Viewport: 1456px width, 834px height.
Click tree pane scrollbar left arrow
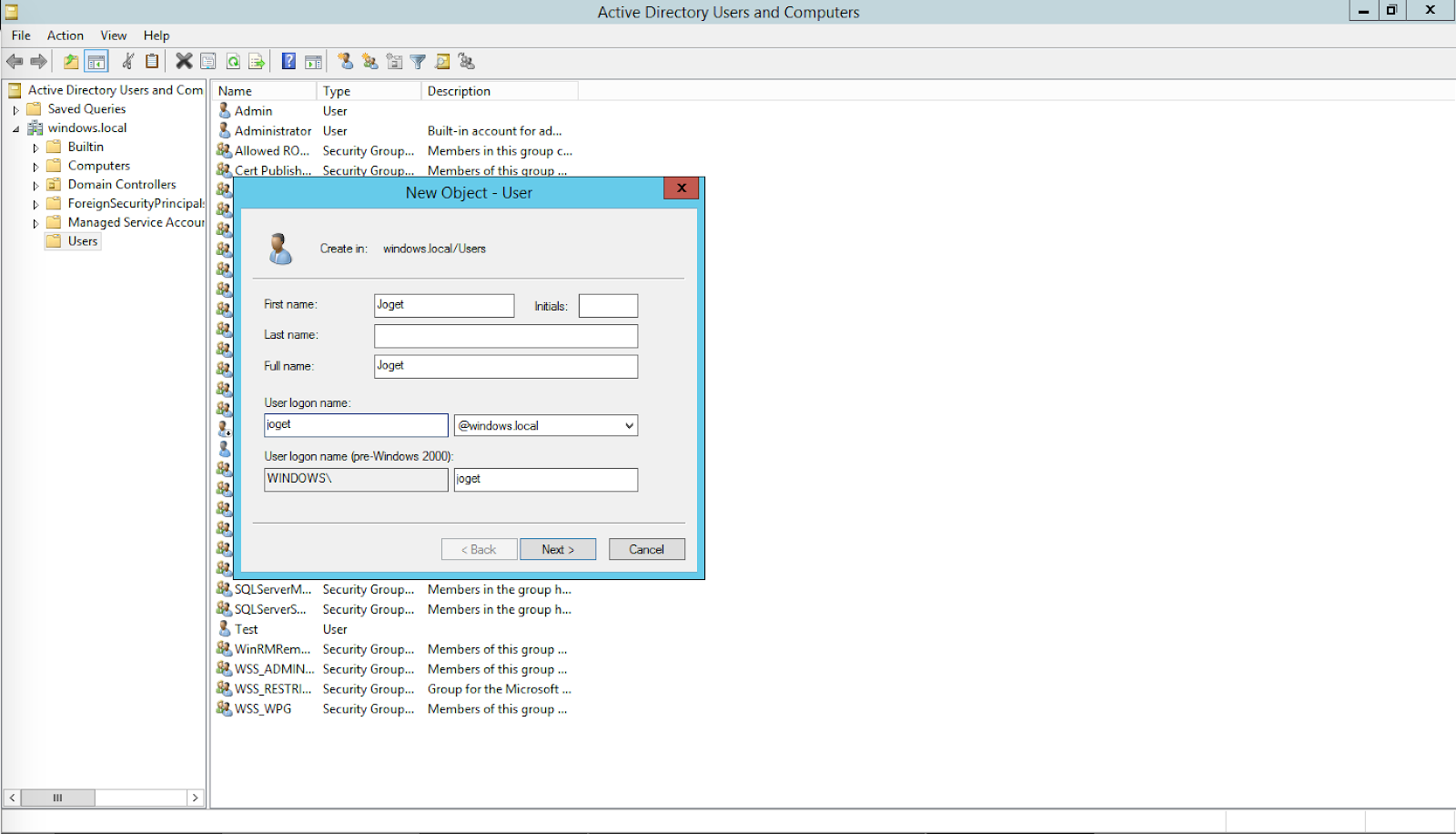tap(12, 798)
